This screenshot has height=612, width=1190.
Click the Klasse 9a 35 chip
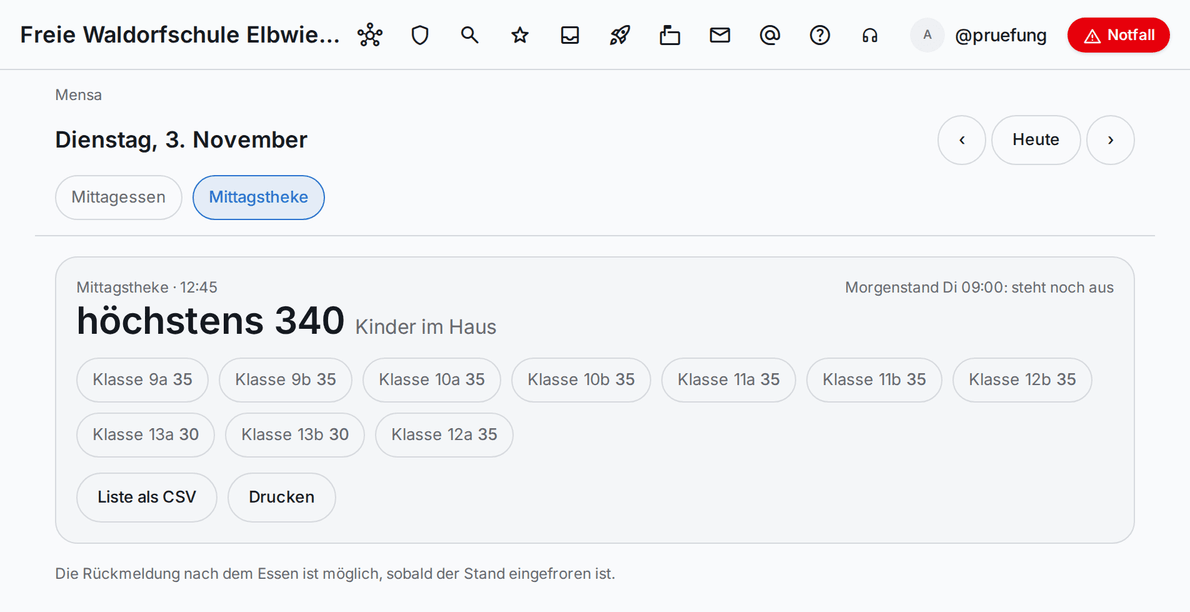click(x=143, y=380)
